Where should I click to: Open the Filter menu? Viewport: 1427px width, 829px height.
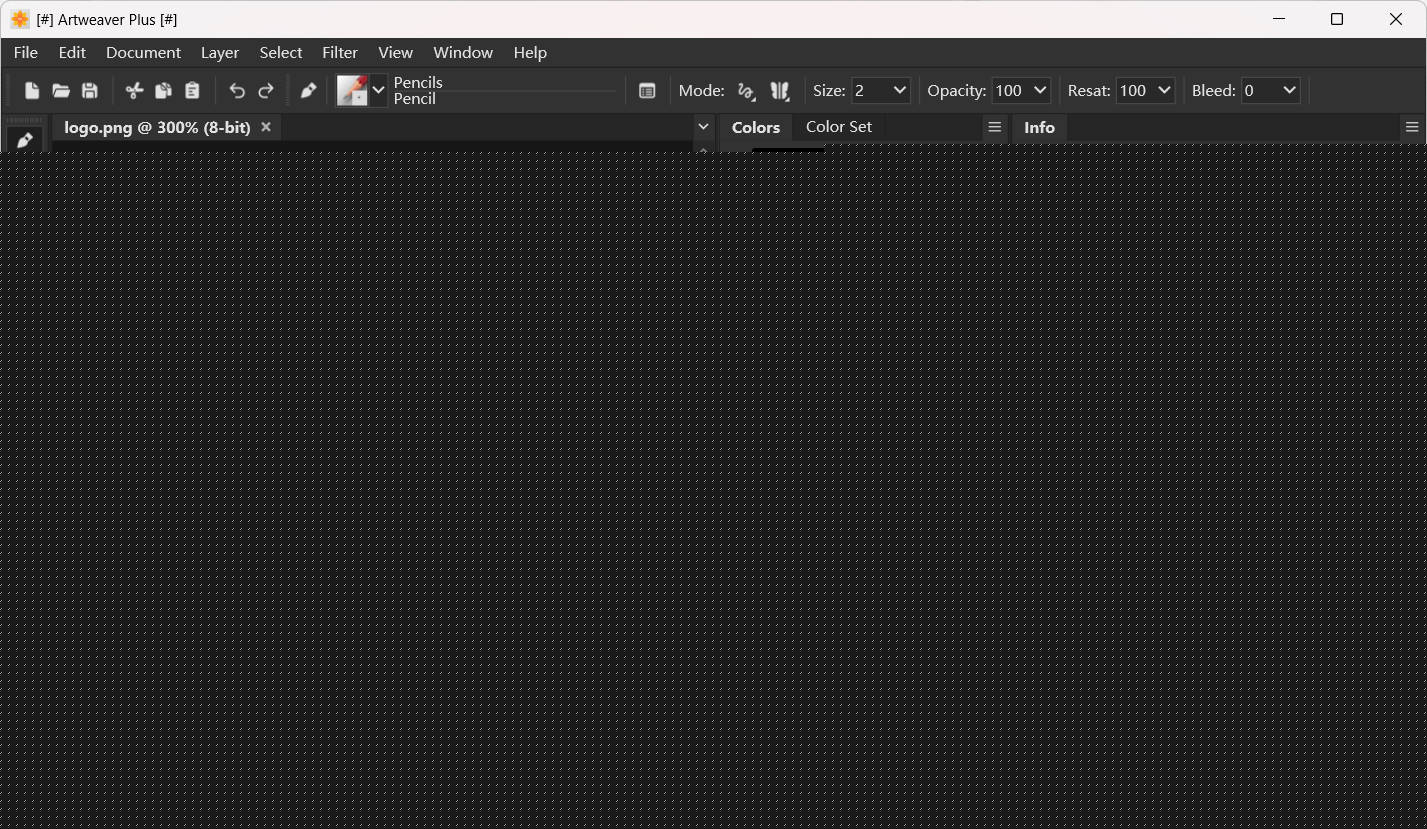[x=340, y=53]
